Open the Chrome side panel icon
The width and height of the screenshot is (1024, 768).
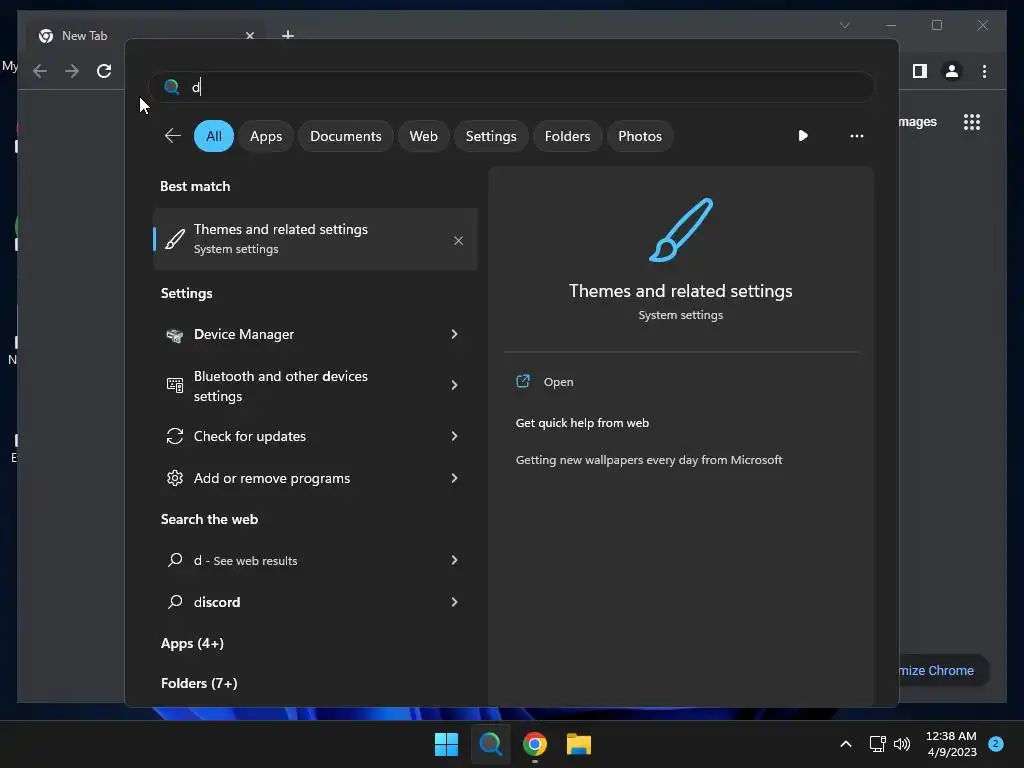pyautogui.click(x=920, y=71)
